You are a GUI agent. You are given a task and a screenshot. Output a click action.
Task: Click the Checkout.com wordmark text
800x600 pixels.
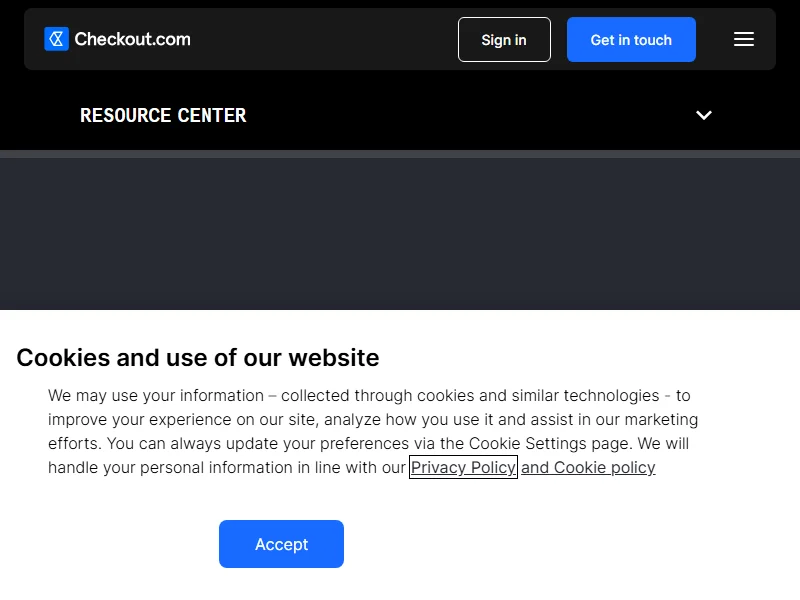pos(132,39)
